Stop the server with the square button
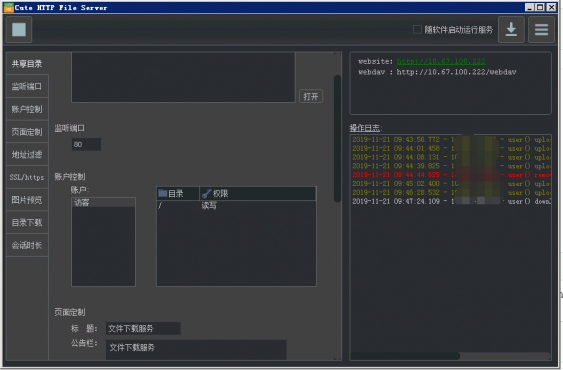The width and height of the screenshot is (563, 370). [x=19, y=29]
